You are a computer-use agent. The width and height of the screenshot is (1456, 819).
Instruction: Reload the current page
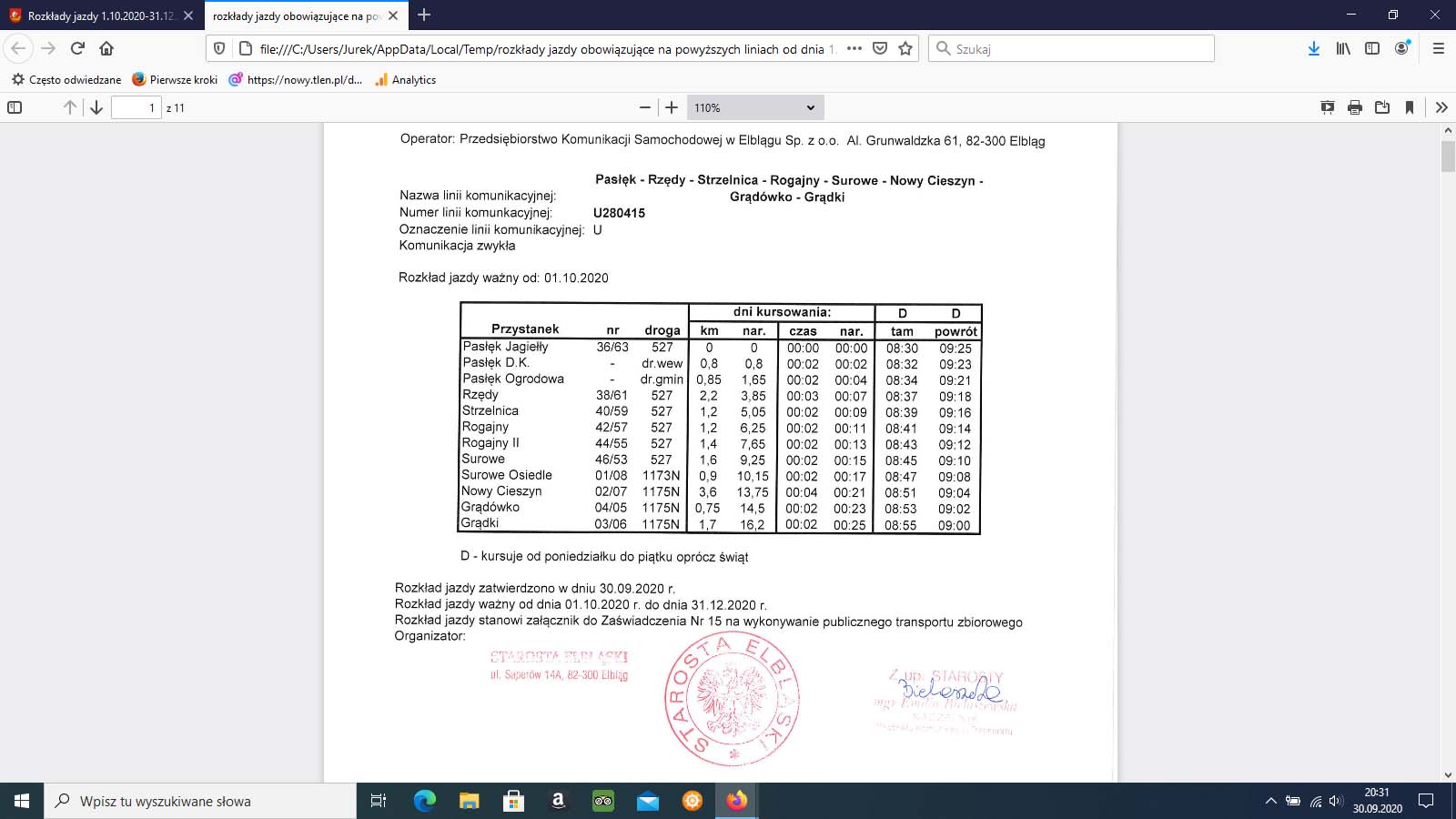[x=77, y=49]
